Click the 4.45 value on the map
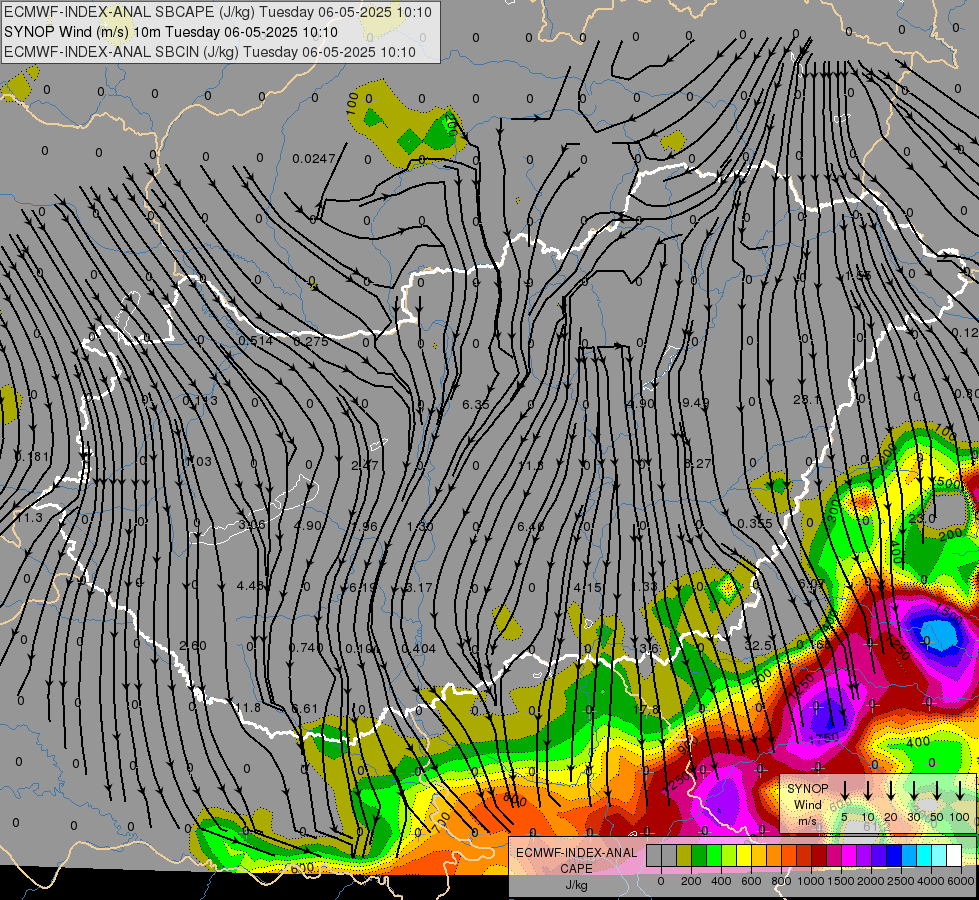Screen dimensions: 979x900 pos(250,586)
